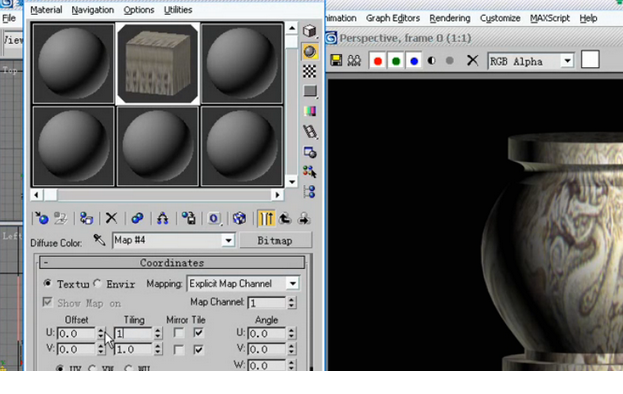Open the Utilities menu

[178, 10]
